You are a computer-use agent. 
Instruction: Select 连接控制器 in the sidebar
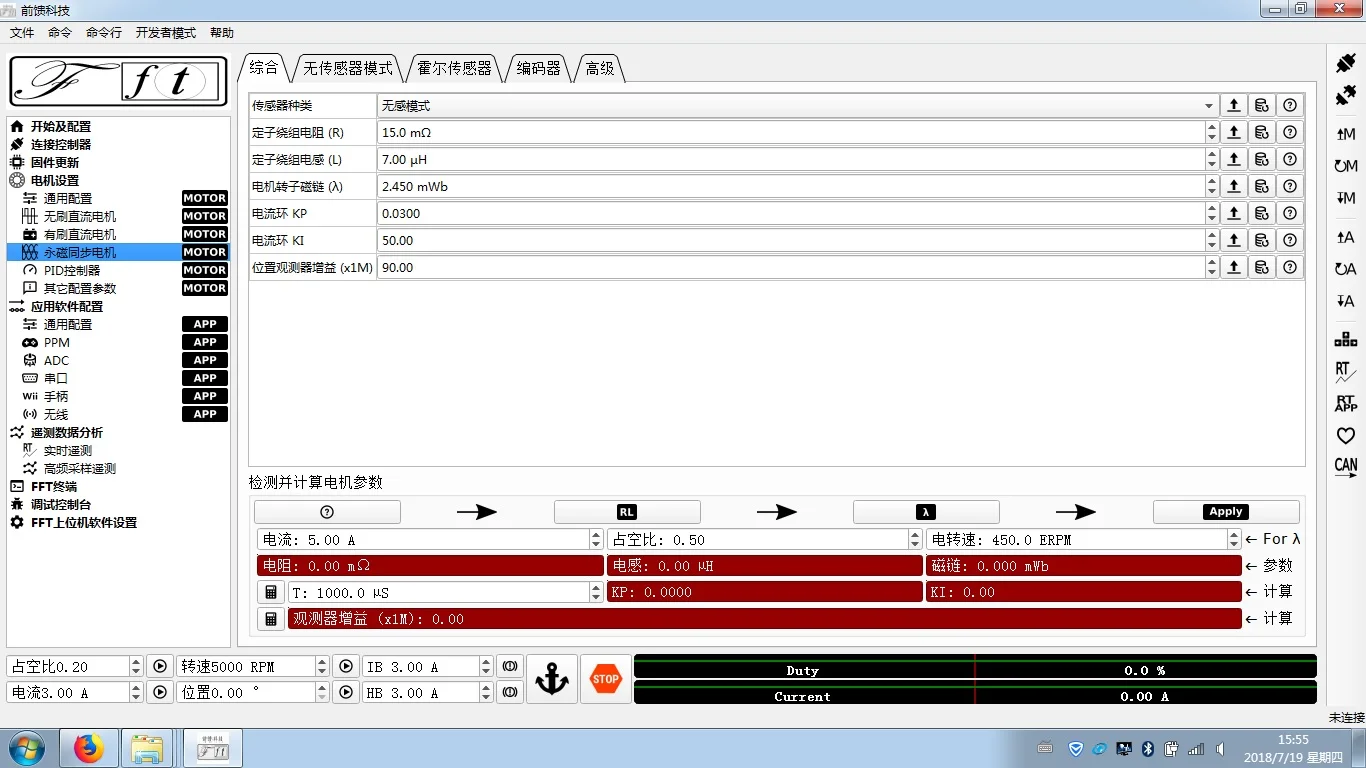click(x=61, y=144)
